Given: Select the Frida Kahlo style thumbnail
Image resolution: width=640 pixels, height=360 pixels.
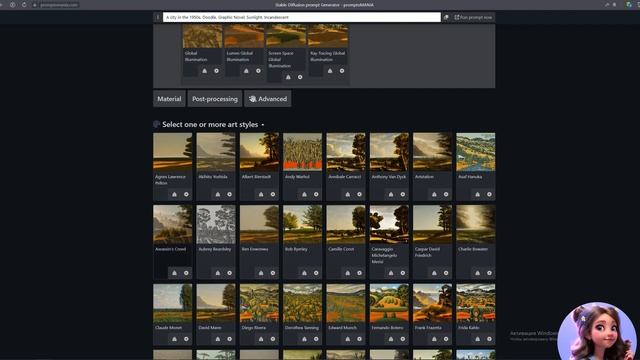Looking at the screenshot, I should pos(476,303).
